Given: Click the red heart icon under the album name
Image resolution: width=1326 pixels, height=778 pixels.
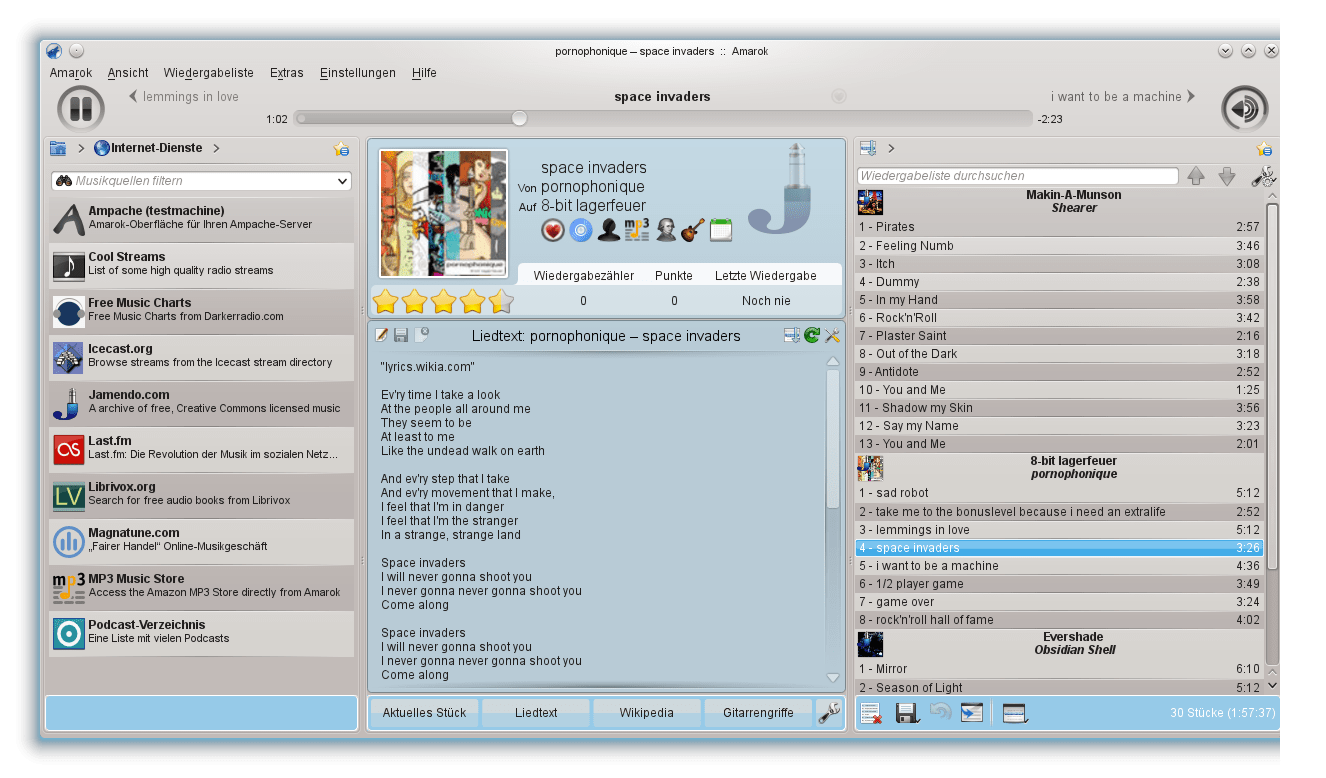Looking at the screenshot, I should click(x=553, y=231).
